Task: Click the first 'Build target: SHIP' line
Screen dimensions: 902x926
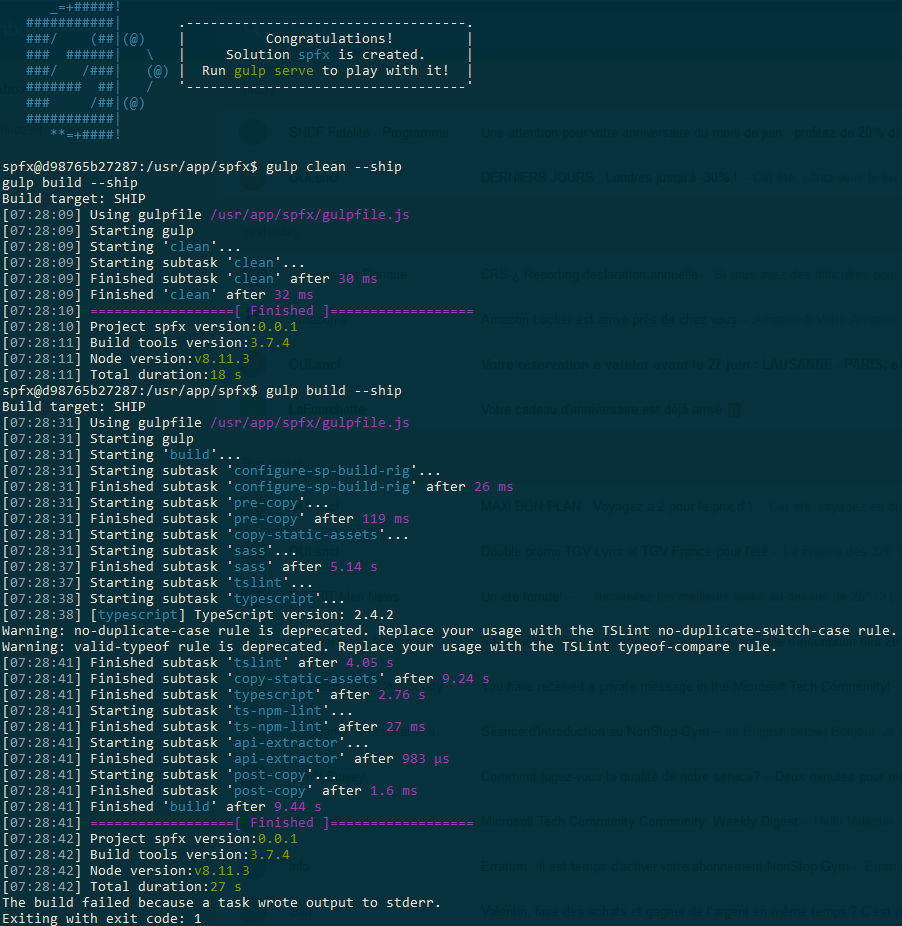Action: point(74,198)
